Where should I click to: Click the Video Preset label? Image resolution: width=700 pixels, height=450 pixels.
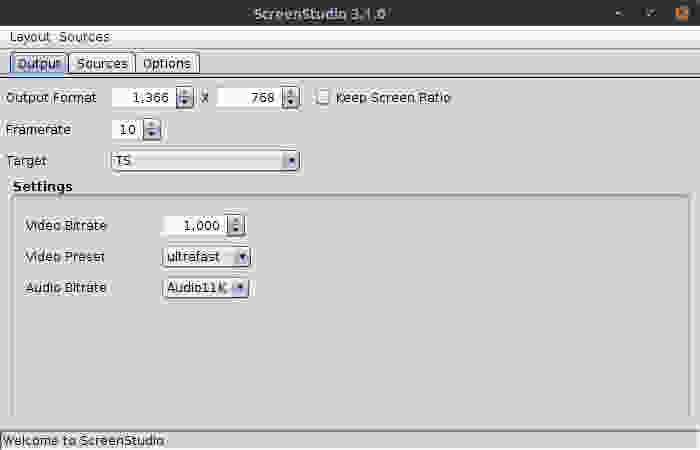[65, 257]
